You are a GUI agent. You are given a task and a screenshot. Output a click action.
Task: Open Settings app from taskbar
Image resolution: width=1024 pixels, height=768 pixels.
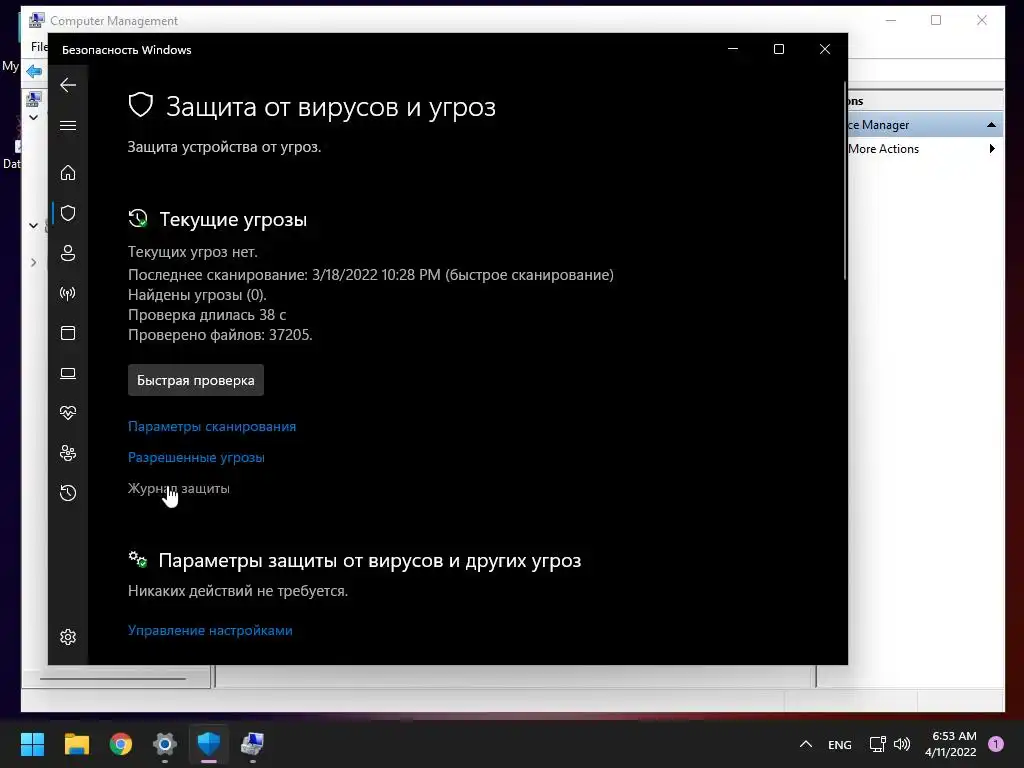point(165,744)
